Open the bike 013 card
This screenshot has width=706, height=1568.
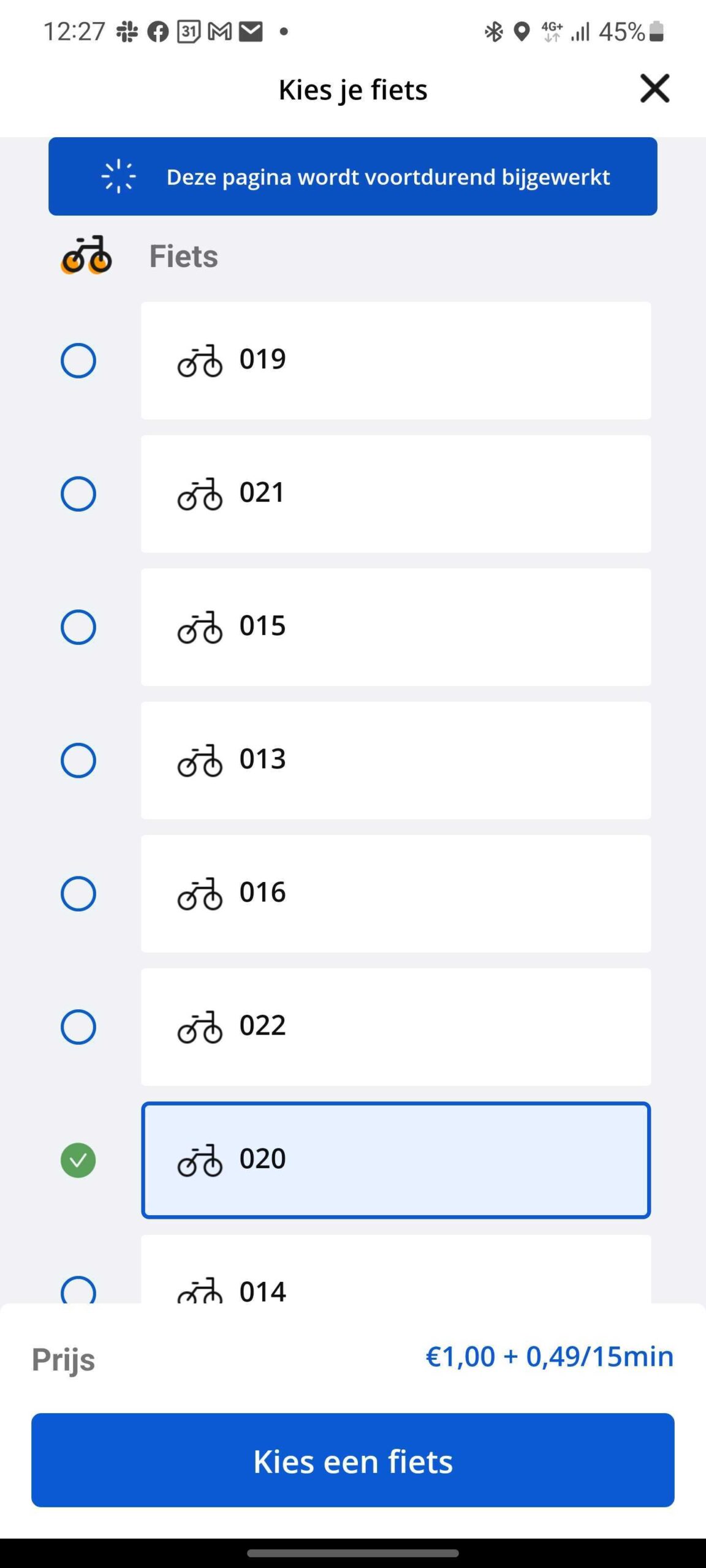click(x=396, y=760)
